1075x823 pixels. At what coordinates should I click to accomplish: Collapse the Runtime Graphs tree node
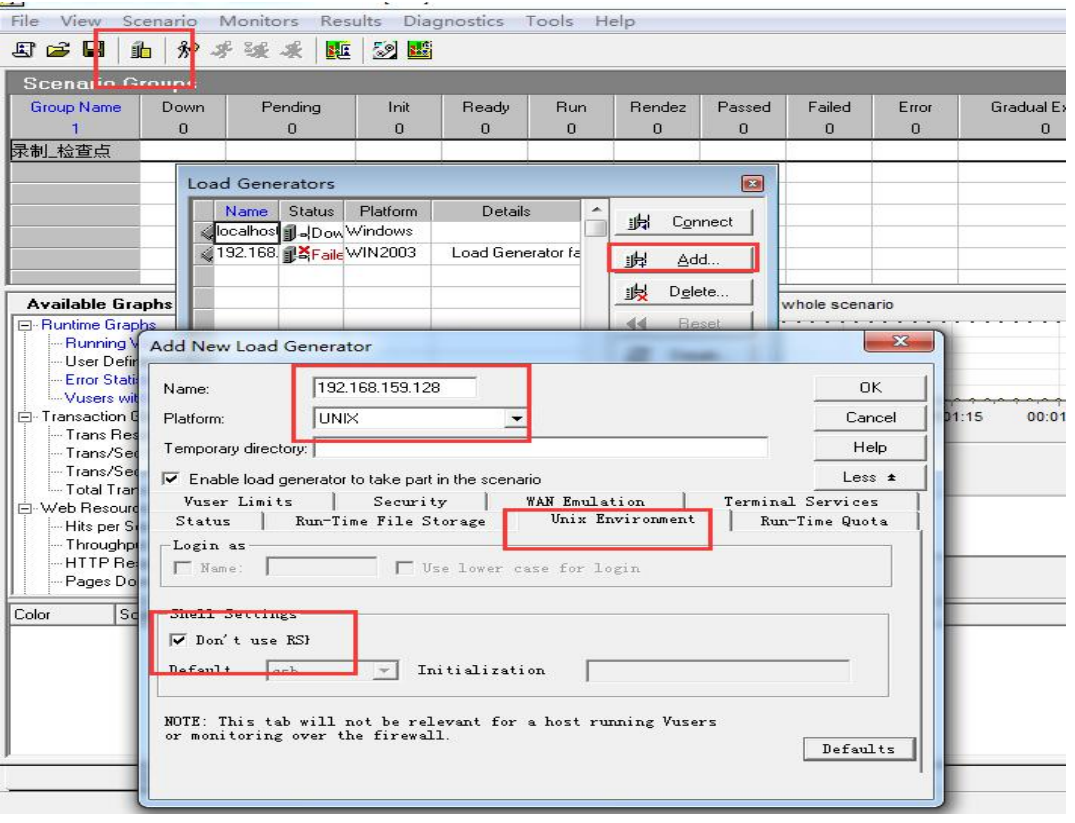click(23, 325)
